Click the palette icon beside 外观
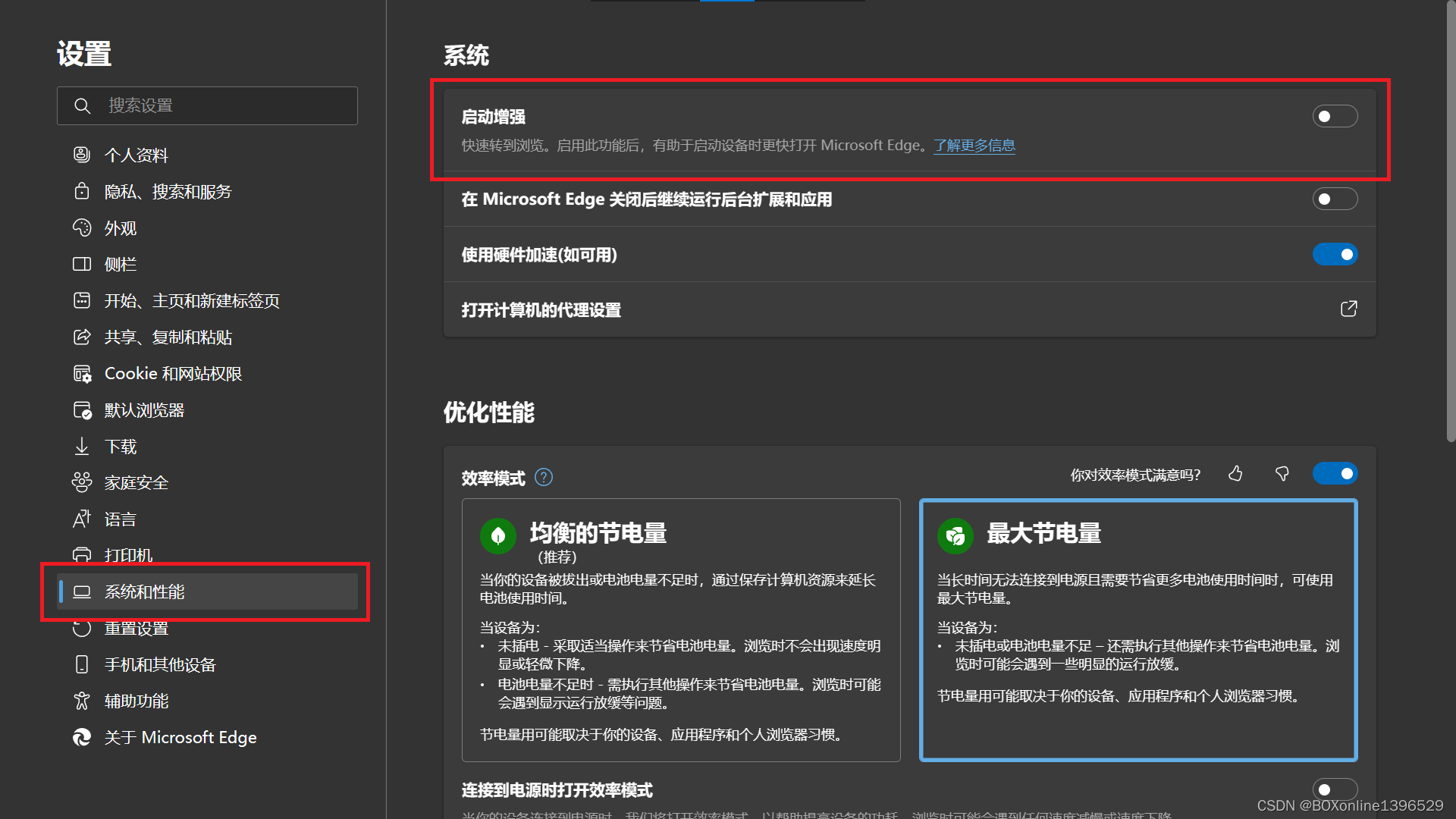The width and height of the screenshot is (1456, 819). point(82,227)
